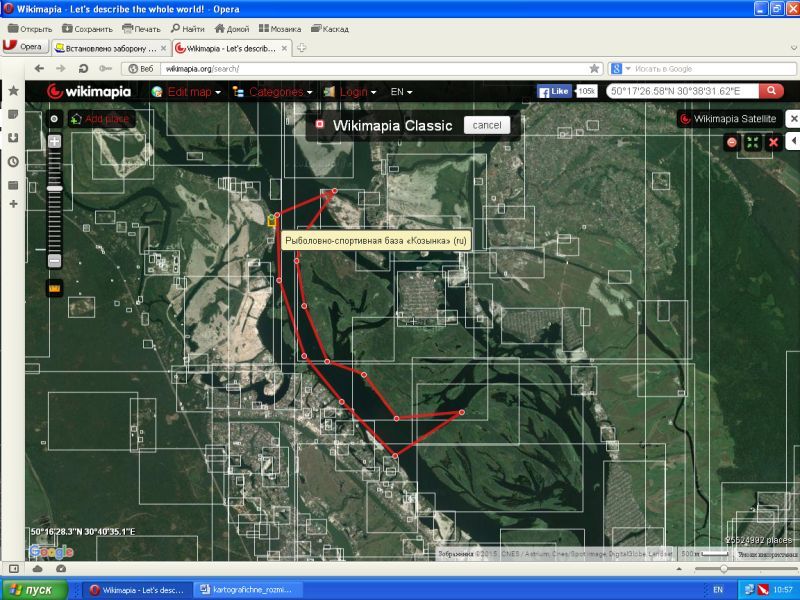Click the red search magnifier button

771,91
